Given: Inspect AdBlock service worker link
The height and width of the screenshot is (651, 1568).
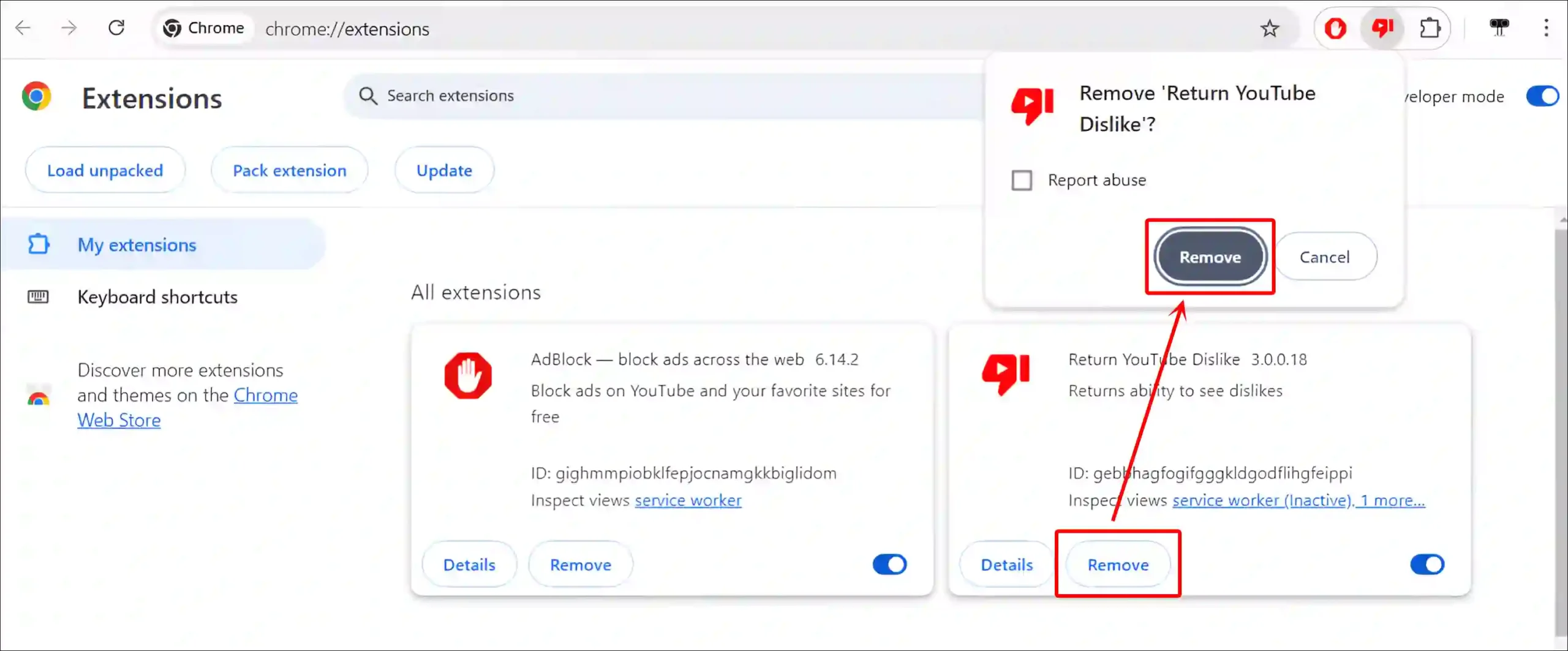Looking at the screenshot, I should point(688,500).
